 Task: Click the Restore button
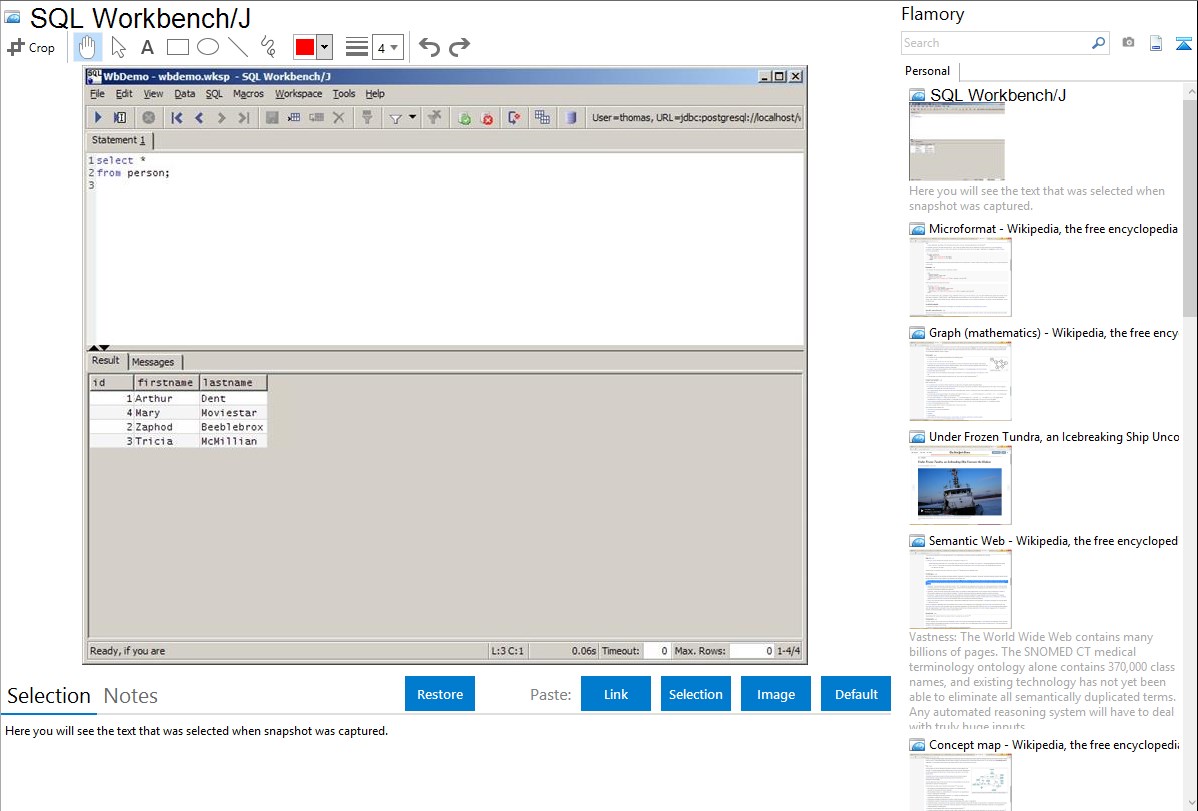[440, 694]
